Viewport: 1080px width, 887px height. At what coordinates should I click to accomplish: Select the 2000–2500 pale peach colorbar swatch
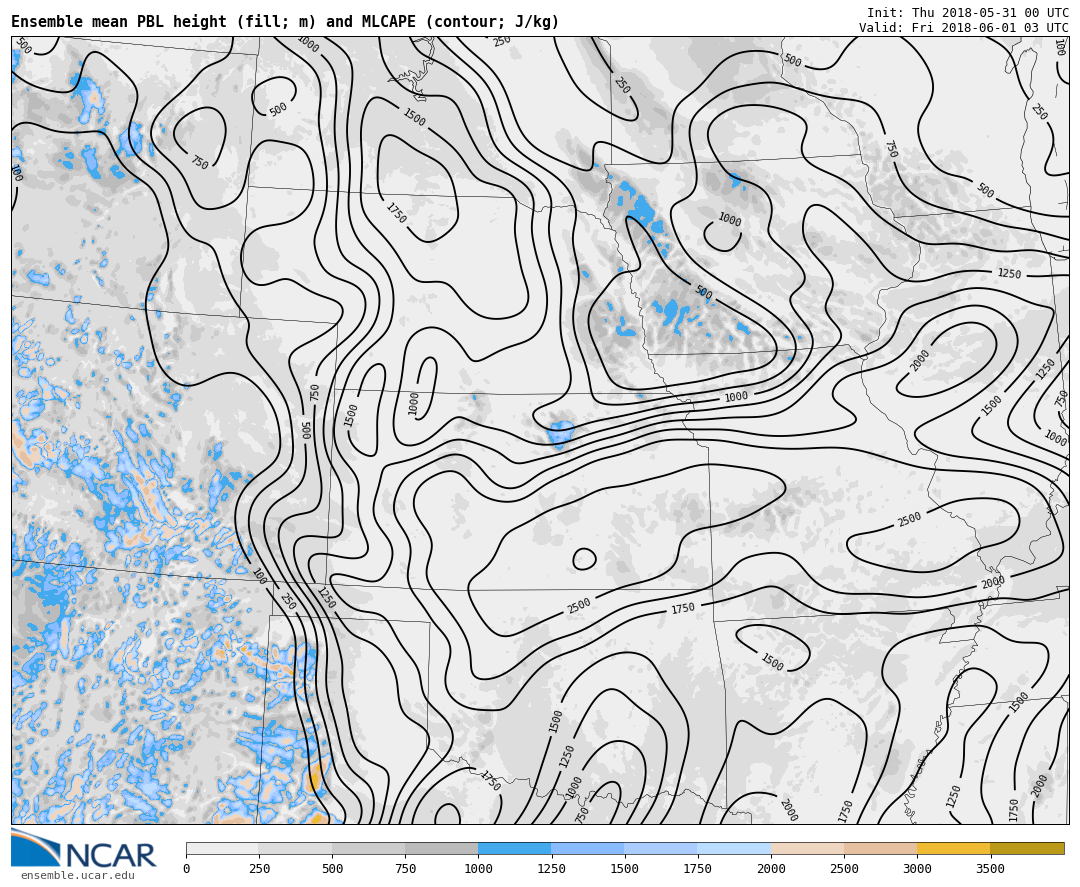807,848
